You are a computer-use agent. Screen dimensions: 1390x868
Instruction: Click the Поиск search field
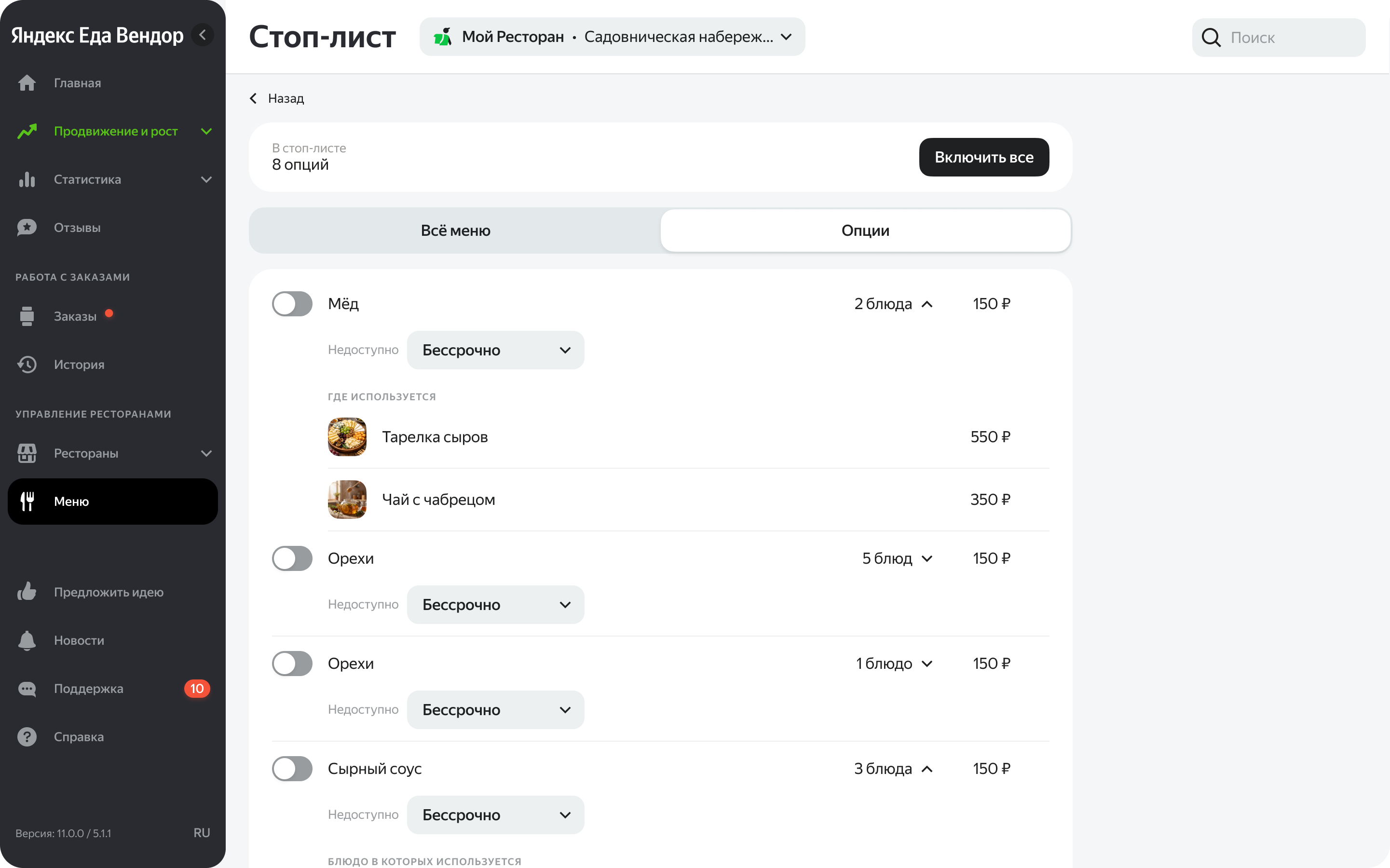(1279, 37)
